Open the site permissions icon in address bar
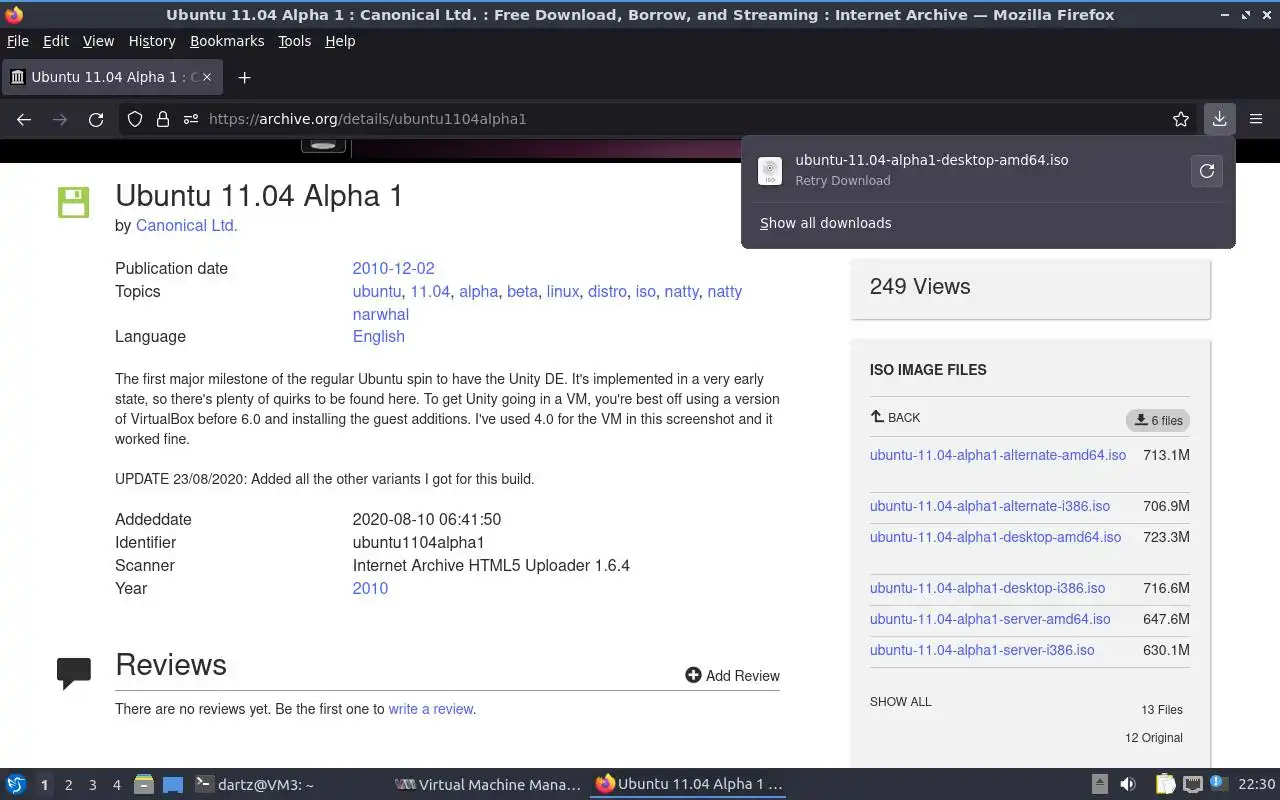 (191, 119)
